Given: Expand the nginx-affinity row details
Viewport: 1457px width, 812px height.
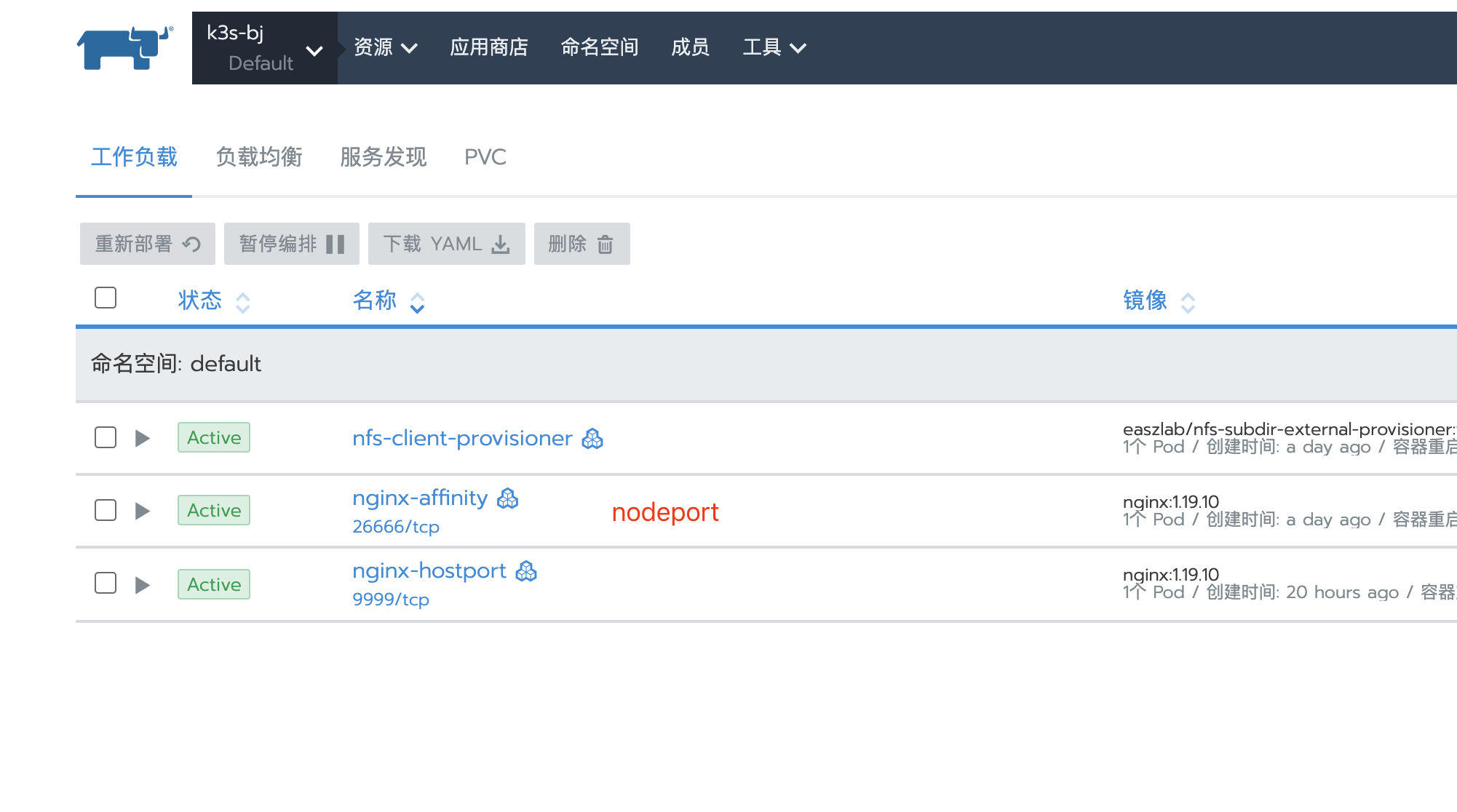Looking at the screenshot, I should pos(143,511).
